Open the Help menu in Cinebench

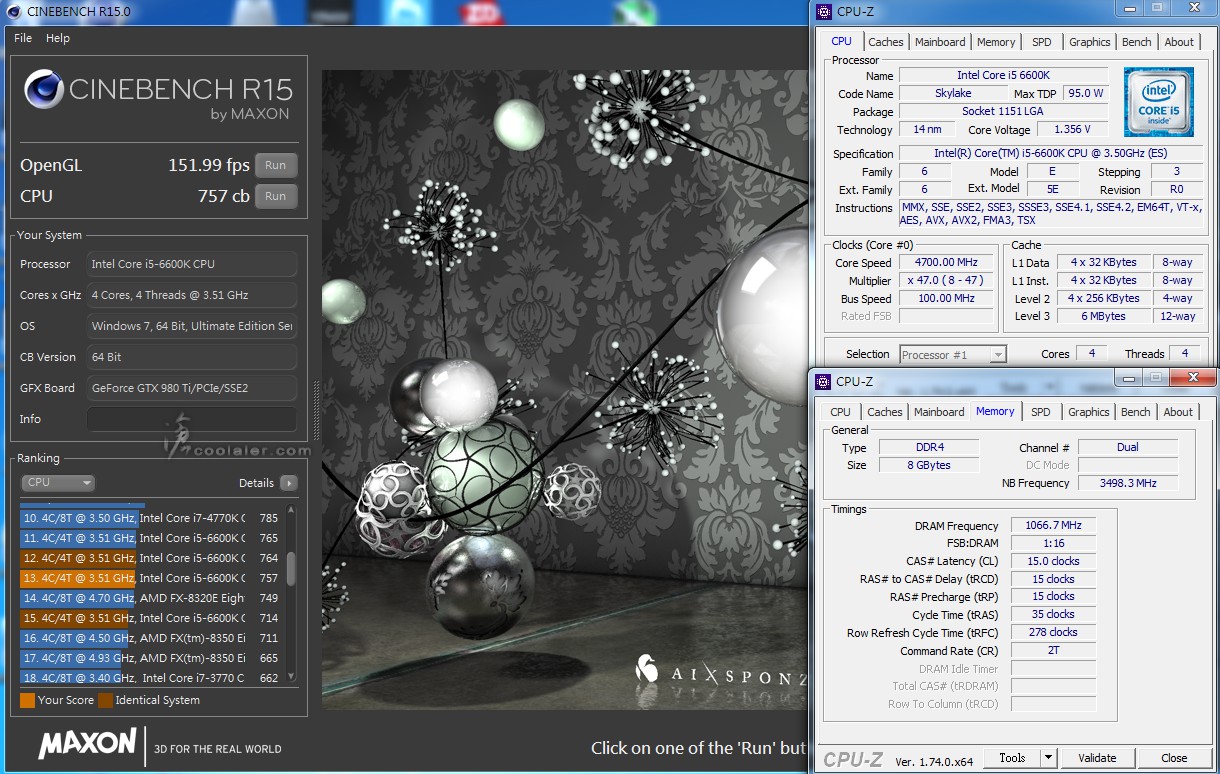(x=58, y=38)
